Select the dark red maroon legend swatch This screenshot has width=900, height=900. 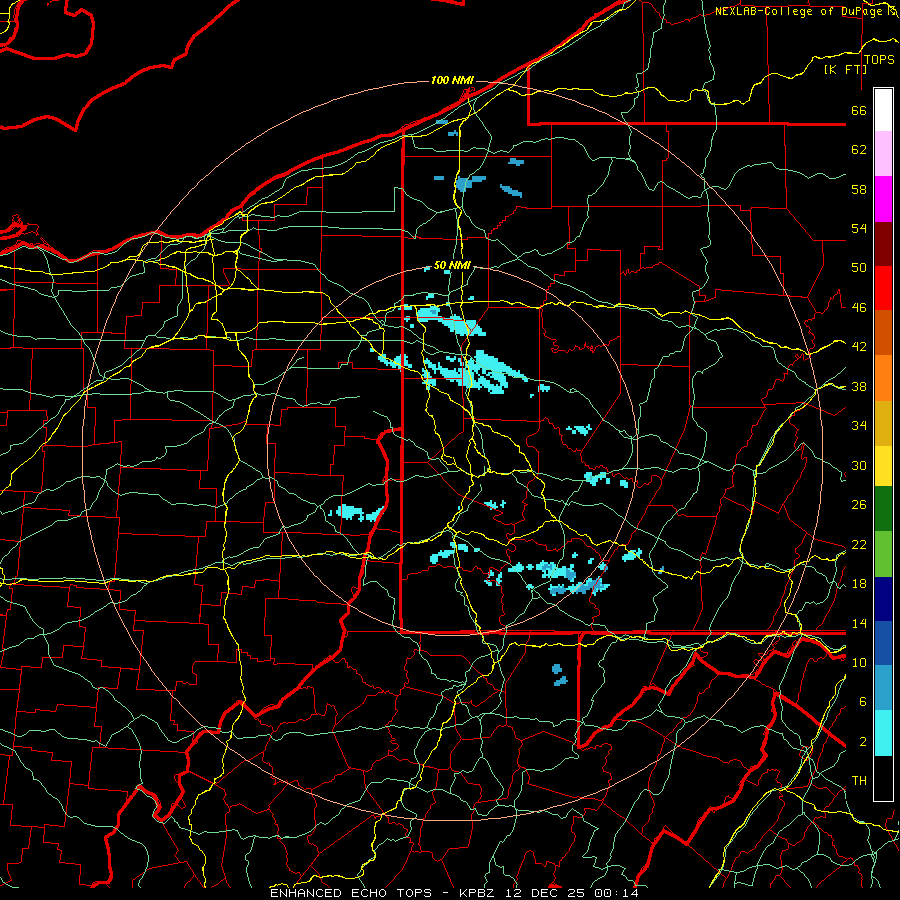[883, 244]
